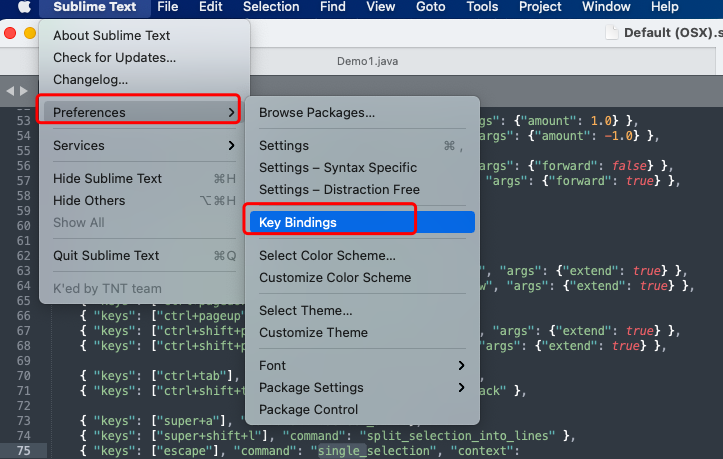
Task: Open the Edit menu
Action: pyautogui.click(x=211, y=7)
